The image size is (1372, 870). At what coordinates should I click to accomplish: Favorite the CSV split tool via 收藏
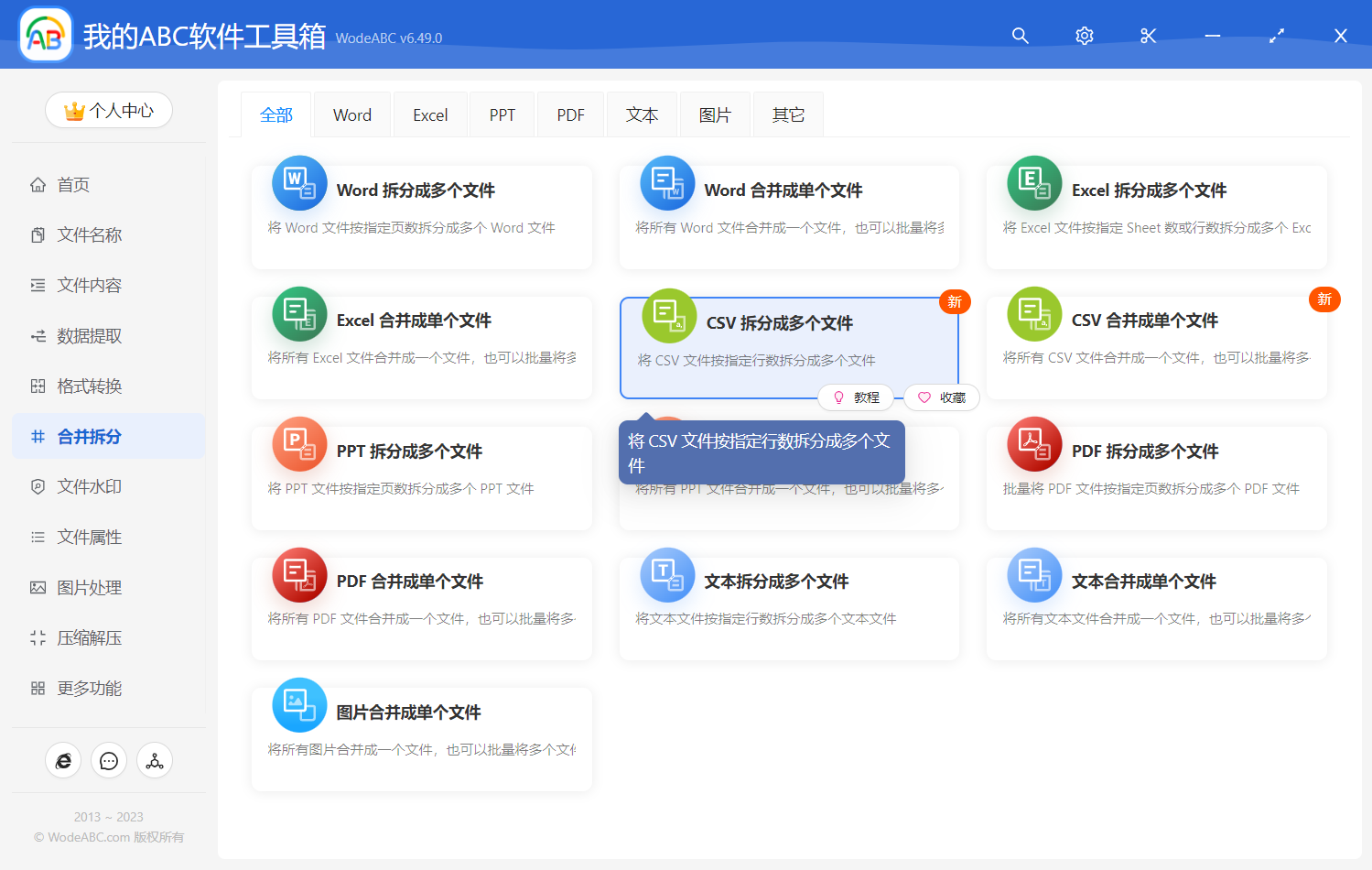(x=941, y=397)
